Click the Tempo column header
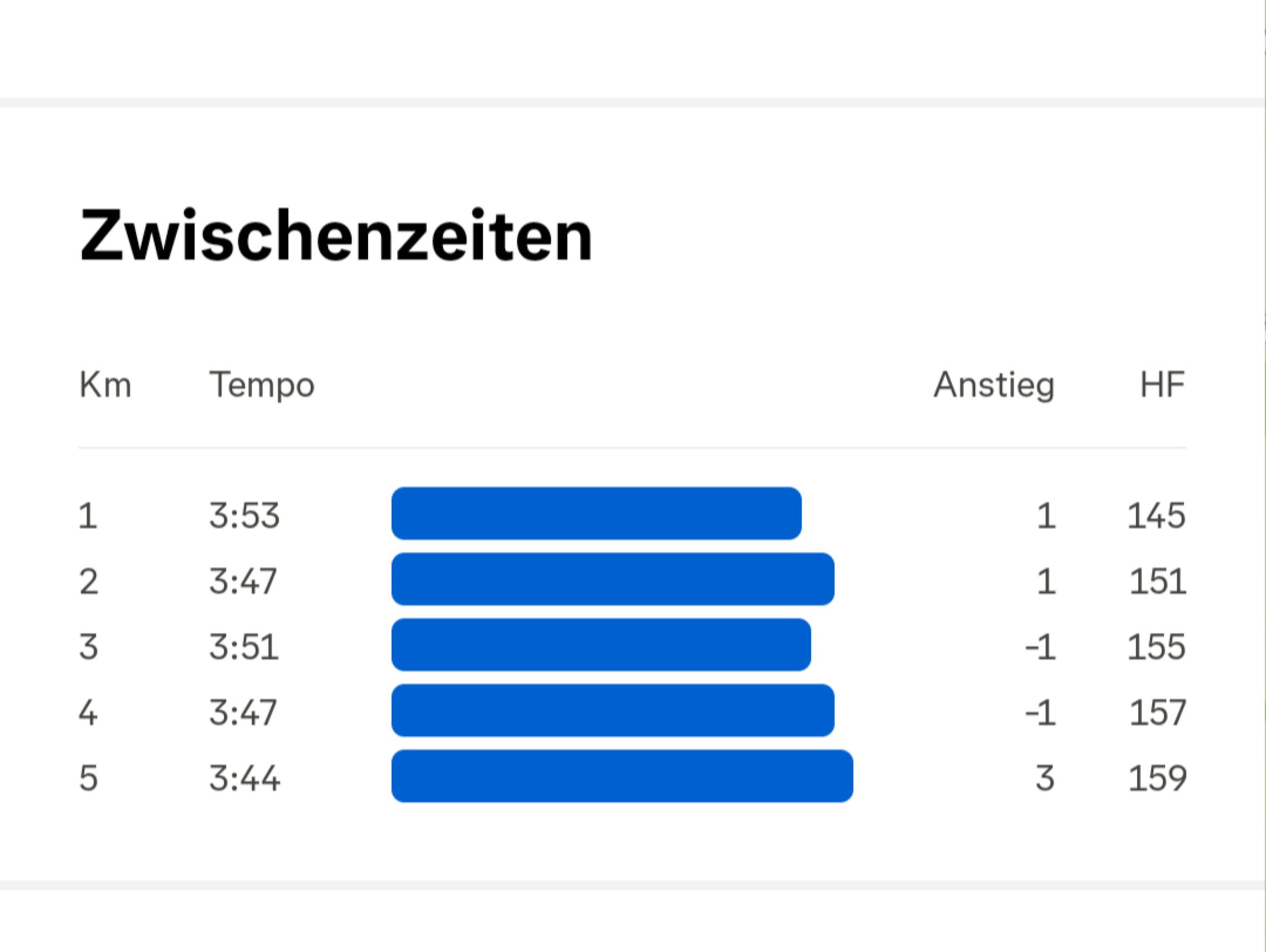1266x952 pixels. 262,386
